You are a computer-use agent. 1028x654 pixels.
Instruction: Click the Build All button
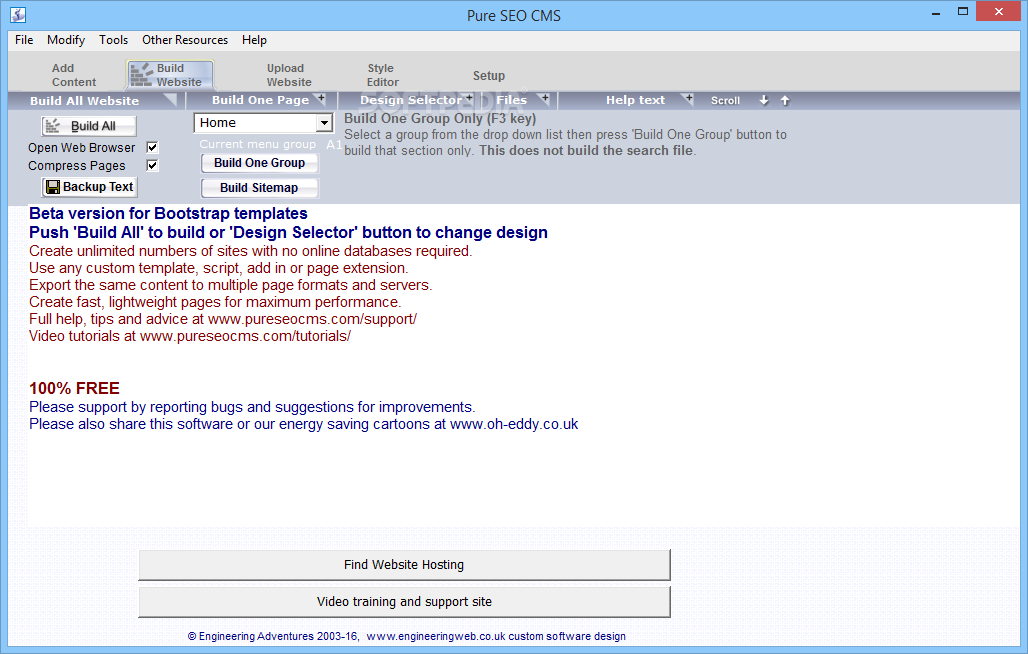click(89, 126)
